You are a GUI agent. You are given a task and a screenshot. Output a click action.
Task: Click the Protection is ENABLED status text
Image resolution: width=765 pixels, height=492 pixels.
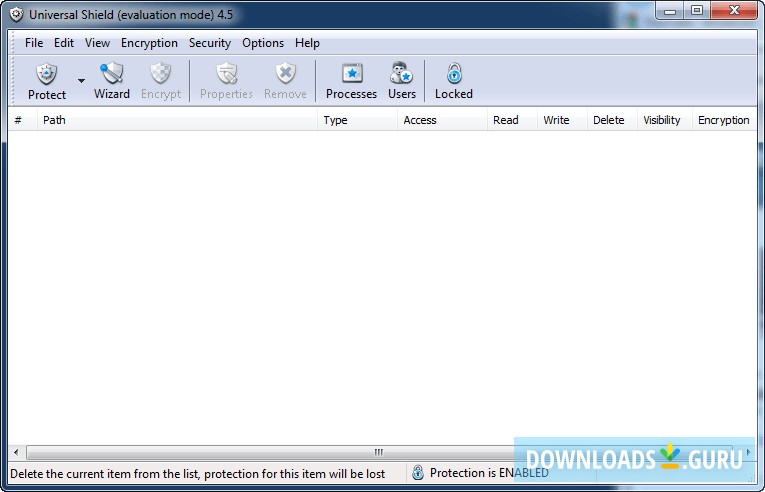(x=489, y=473)
